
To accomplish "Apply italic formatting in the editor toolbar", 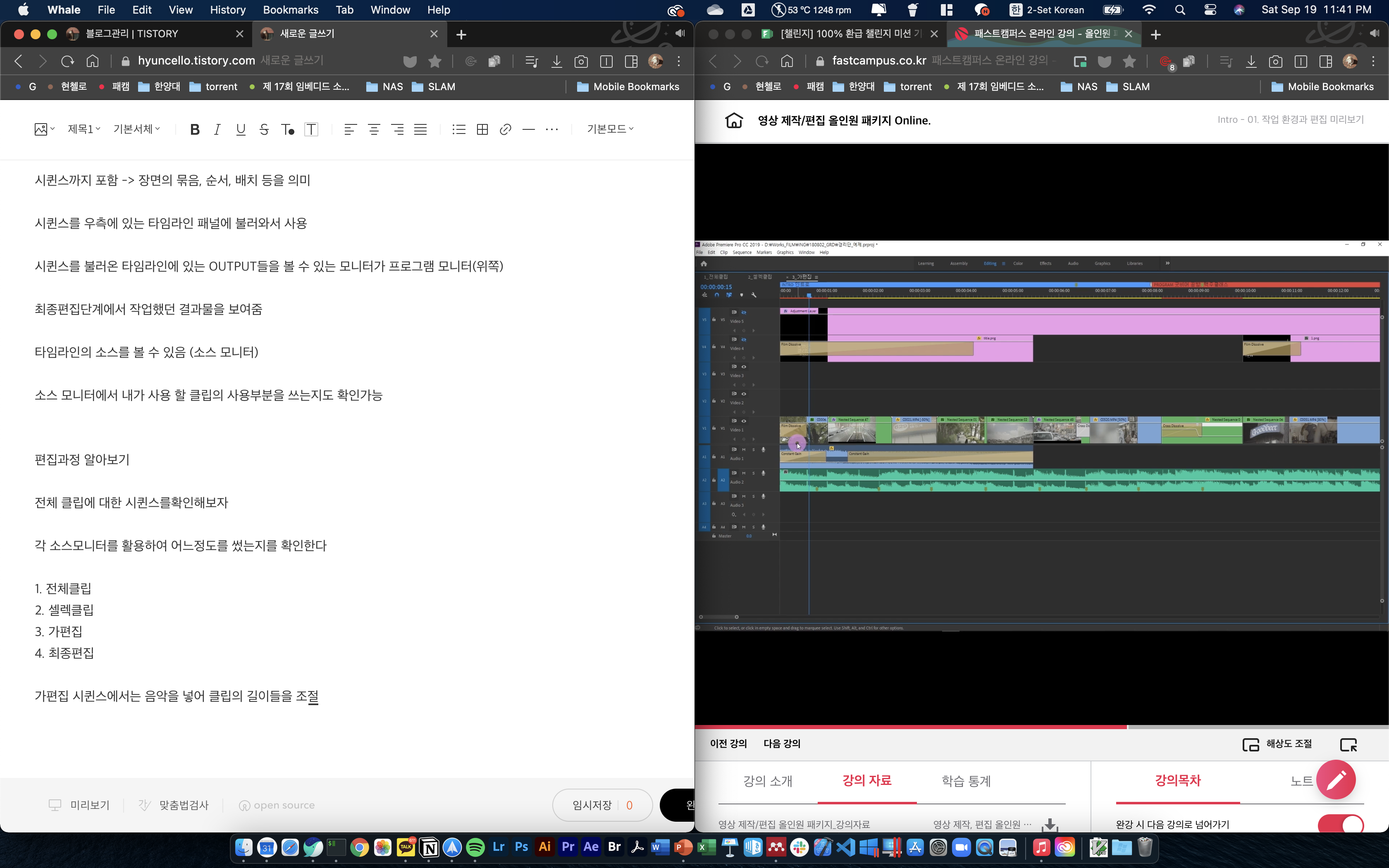I will point(217,130).
